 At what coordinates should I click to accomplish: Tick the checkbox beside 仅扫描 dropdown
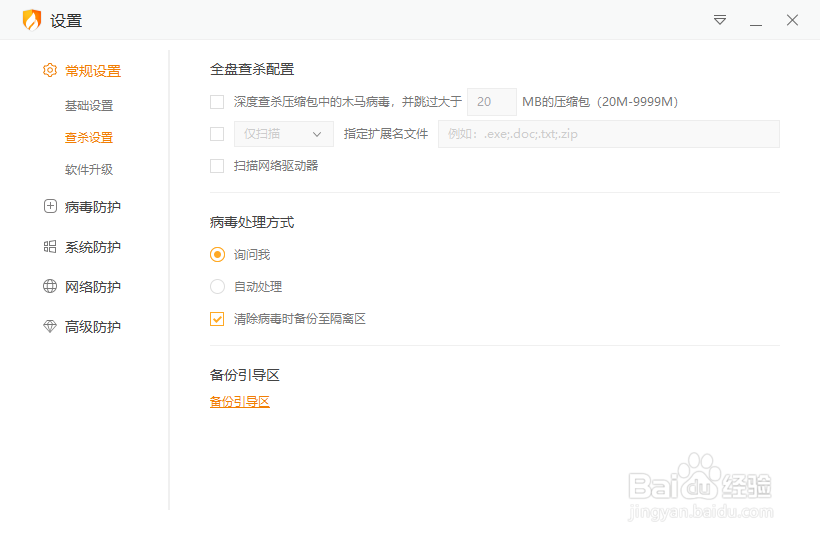[217, 134]
